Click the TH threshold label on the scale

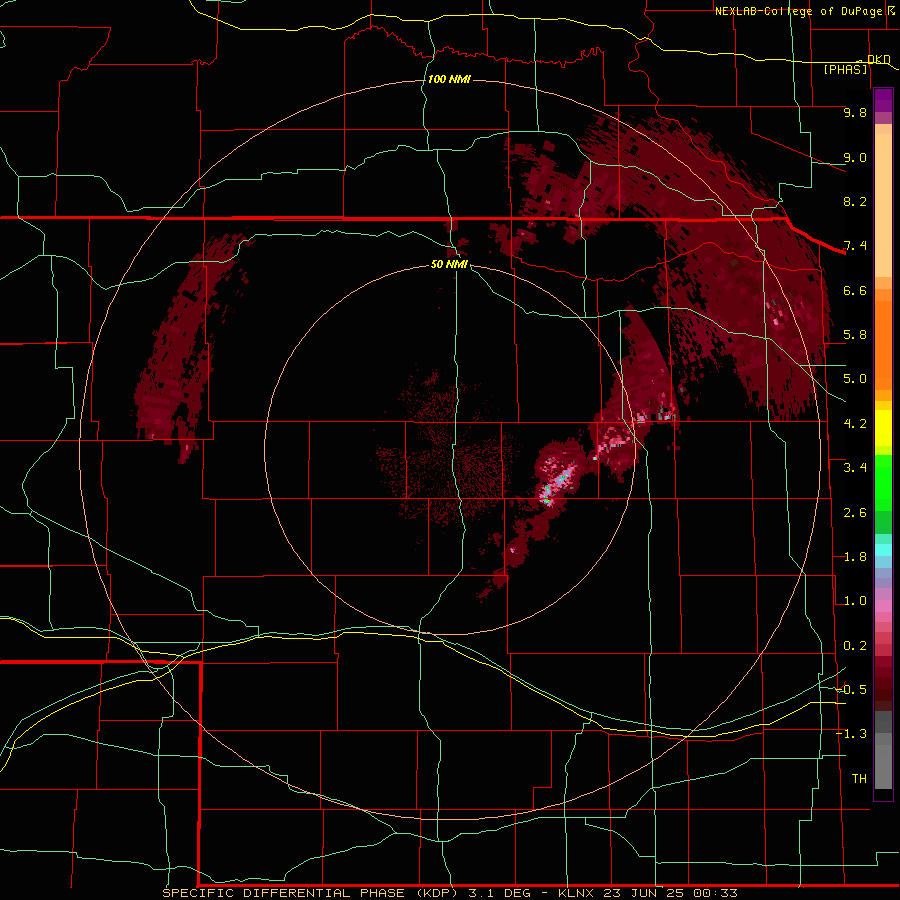pyautogui.click(x=859, y=779)
